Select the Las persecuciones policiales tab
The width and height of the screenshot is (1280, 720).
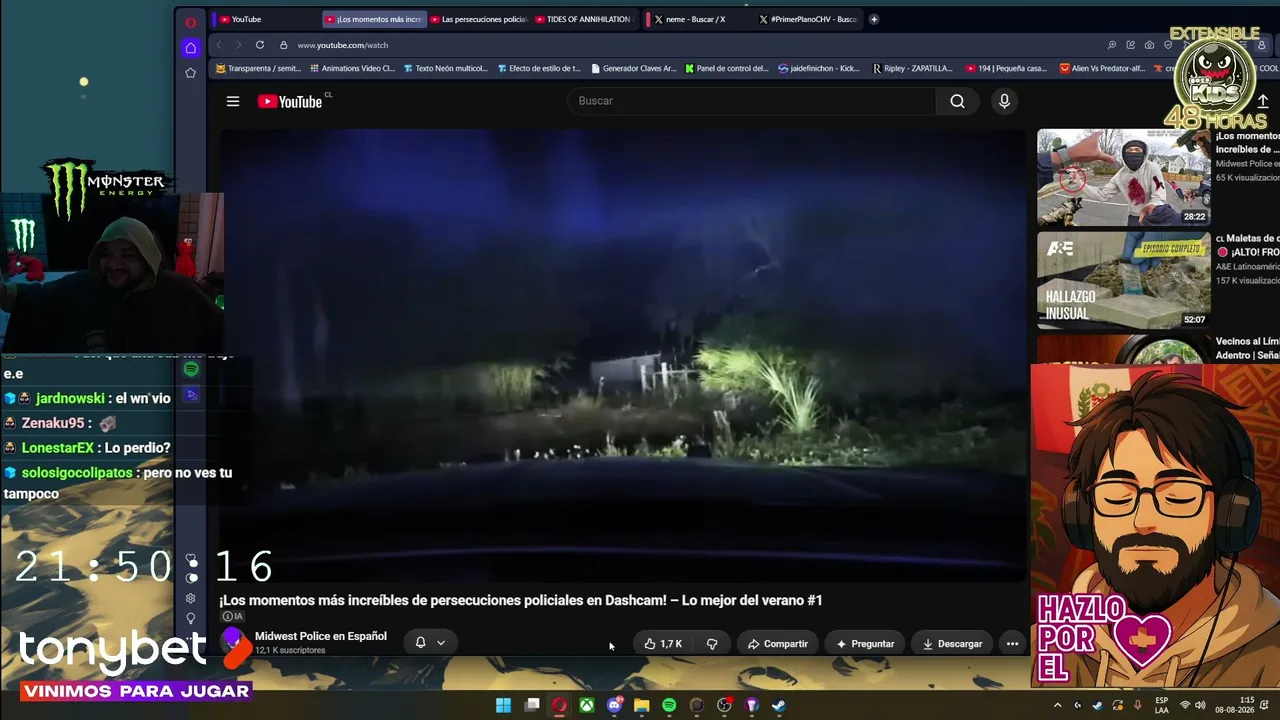(478, 19)
